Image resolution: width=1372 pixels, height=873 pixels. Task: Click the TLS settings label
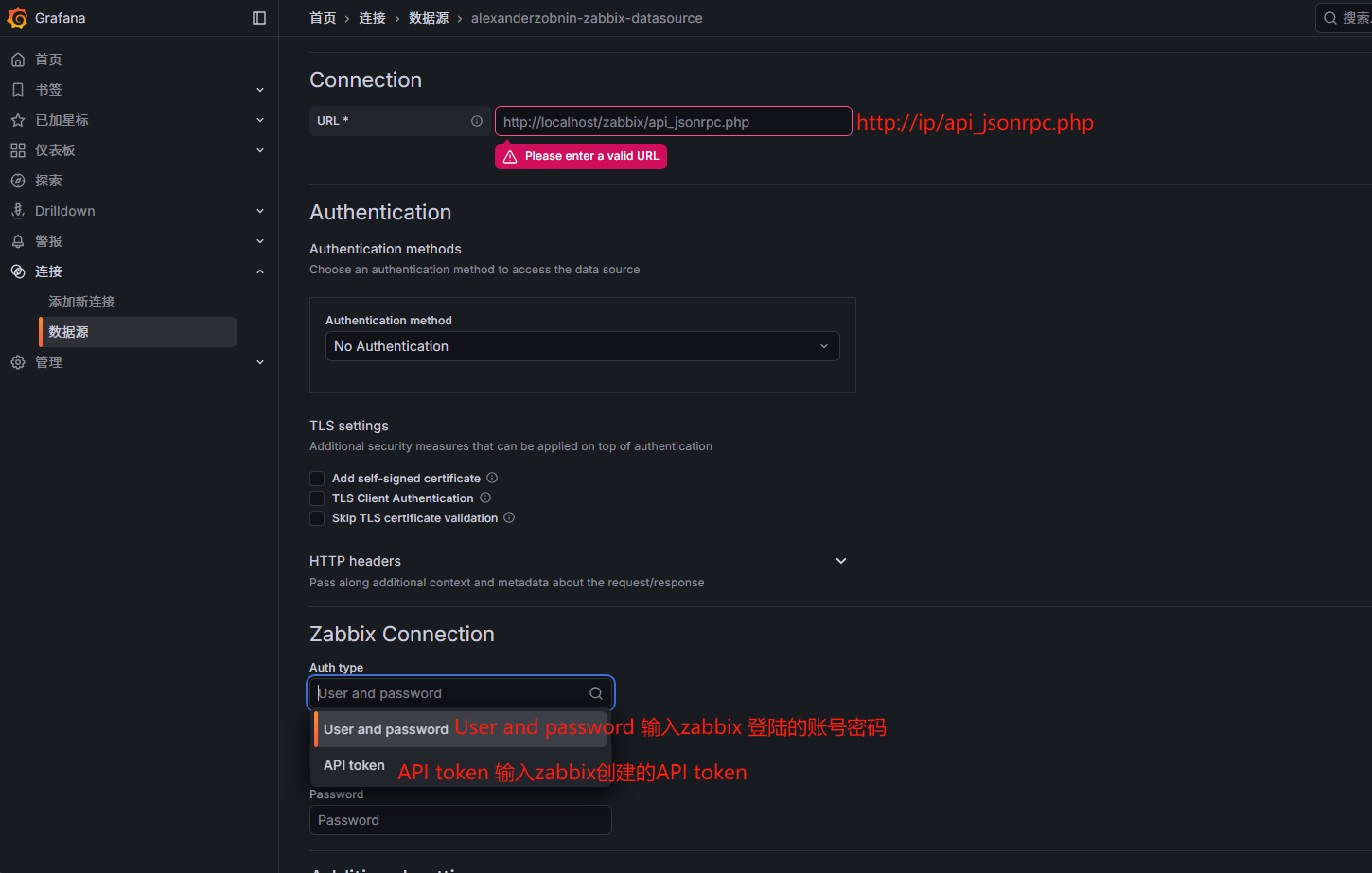349,426
